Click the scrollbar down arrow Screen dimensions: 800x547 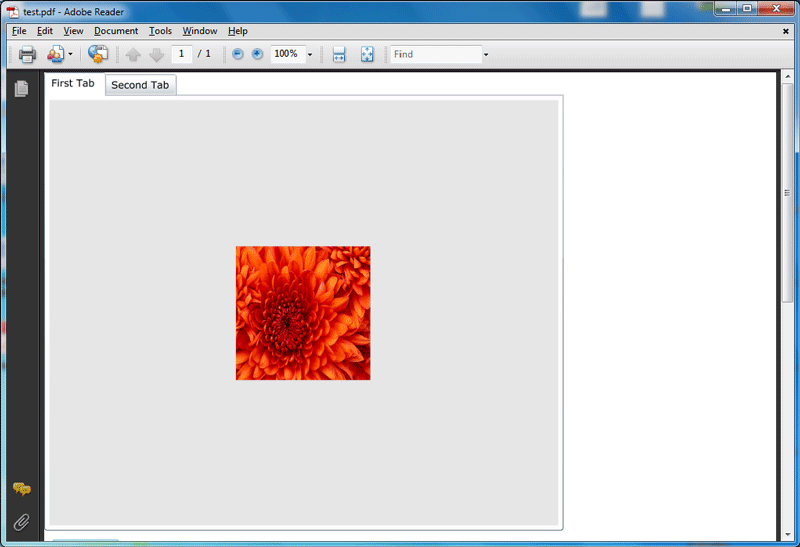[x=787, y=534]
